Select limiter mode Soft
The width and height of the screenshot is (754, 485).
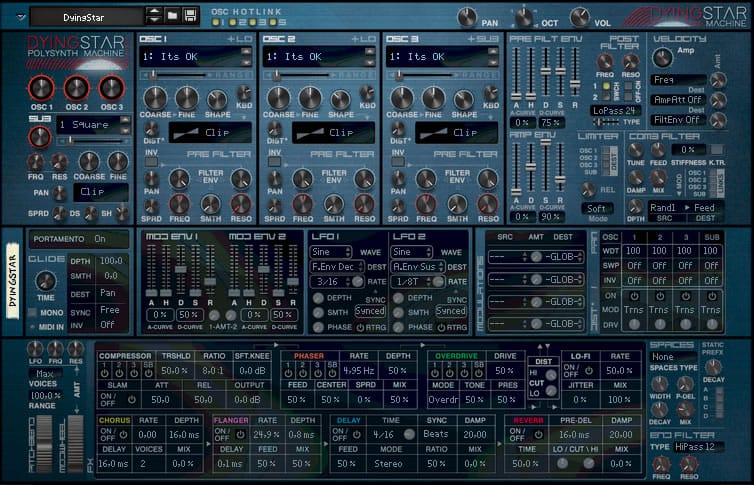[597, 209]
